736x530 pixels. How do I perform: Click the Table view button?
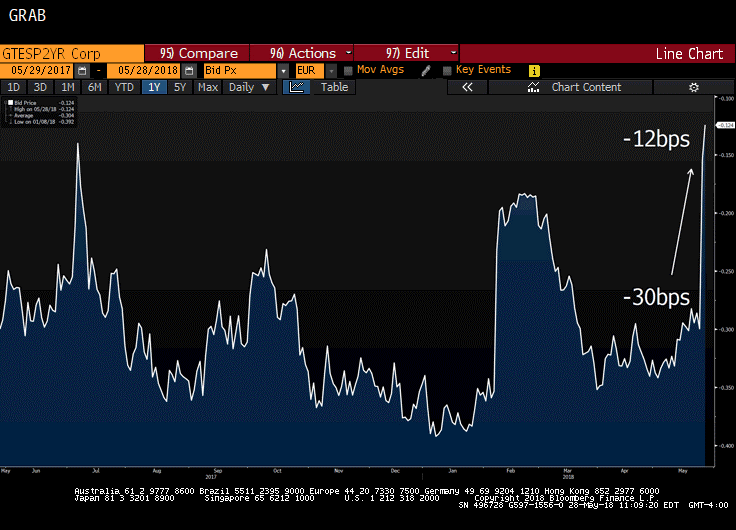334,87
